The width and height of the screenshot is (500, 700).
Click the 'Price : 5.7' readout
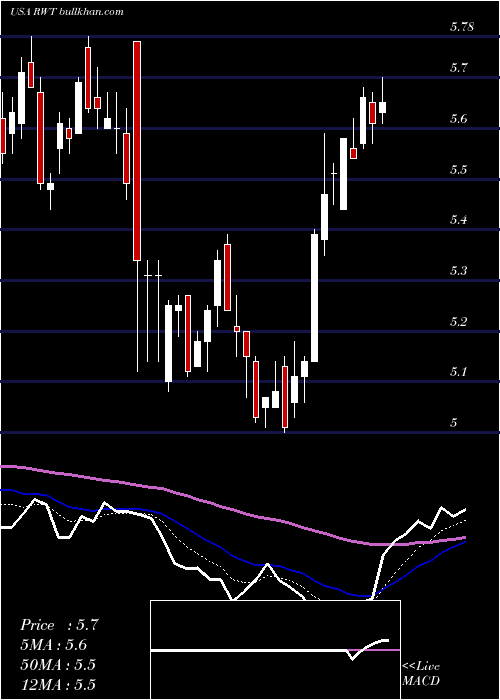(x=59, y=625)
